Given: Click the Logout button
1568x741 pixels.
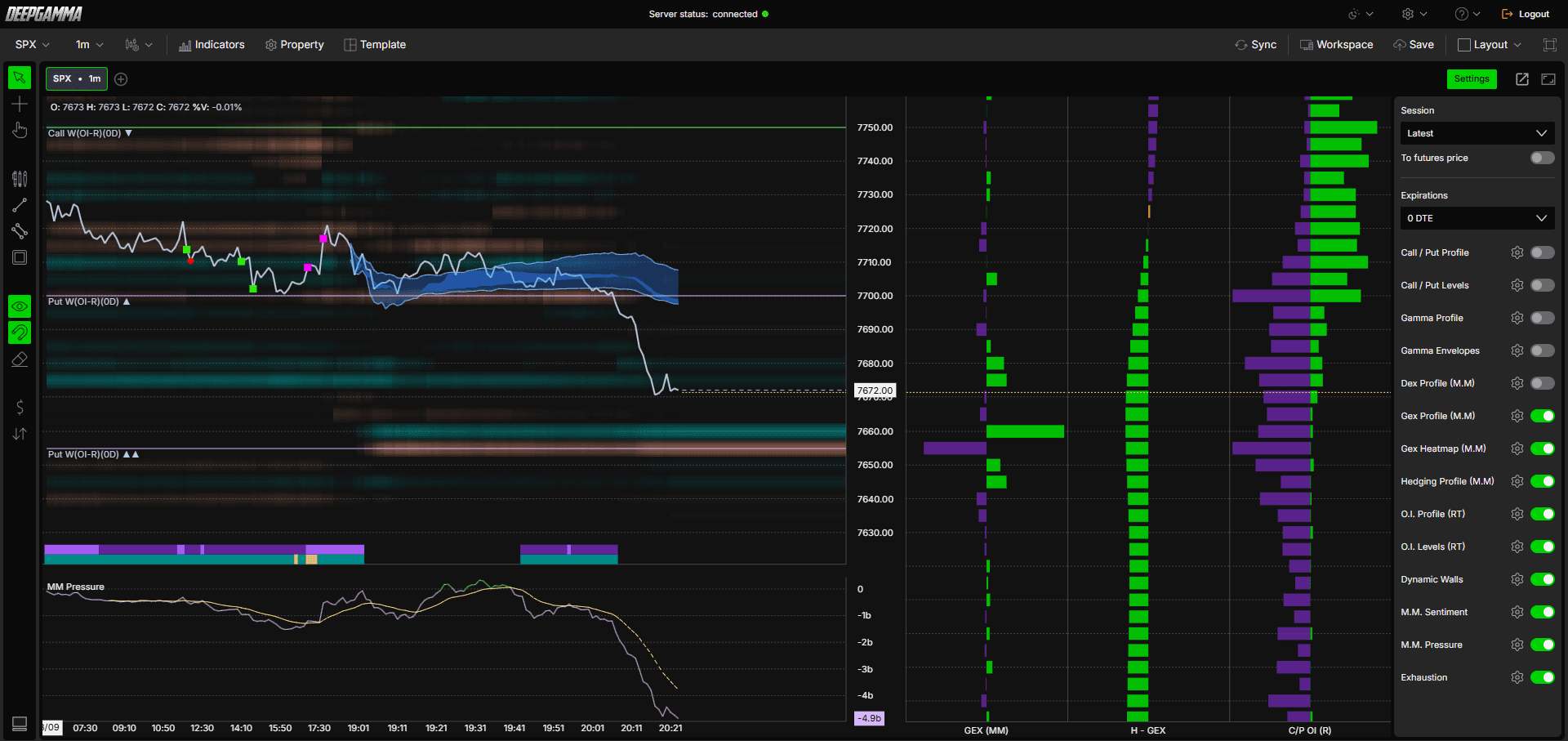Looking at the screenshot, I should click(x=1526, y=14).
